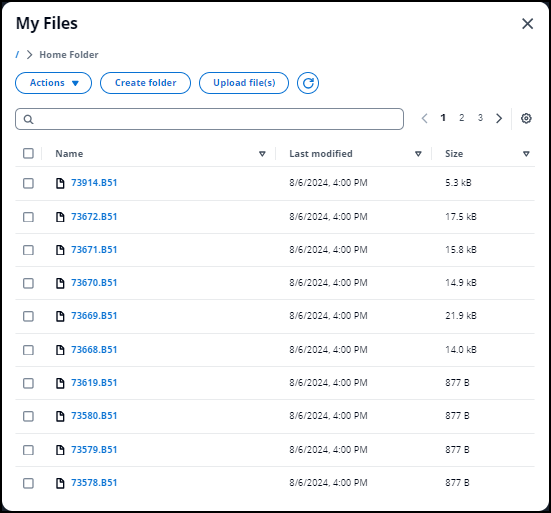Open the Actions dropdown
Screen dimensions: 551x513
tap(53, 83)
